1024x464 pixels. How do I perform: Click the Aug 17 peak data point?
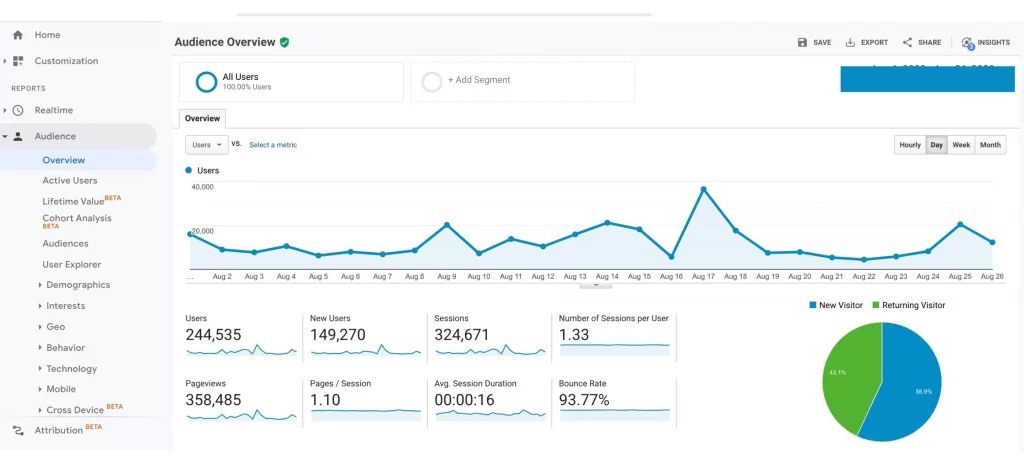point(703,190)
